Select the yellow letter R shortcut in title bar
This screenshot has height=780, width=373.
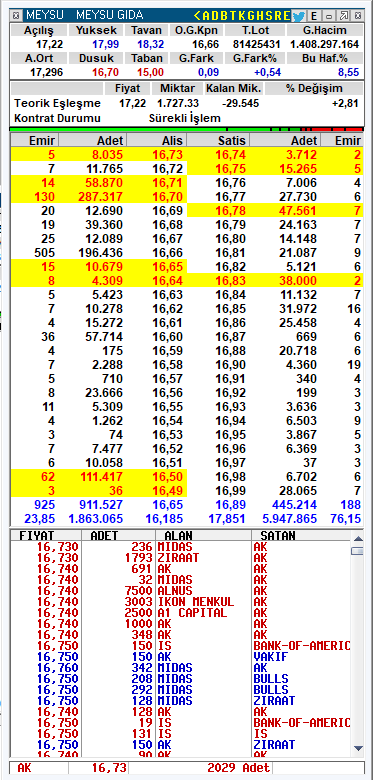[x=278, y=15]
